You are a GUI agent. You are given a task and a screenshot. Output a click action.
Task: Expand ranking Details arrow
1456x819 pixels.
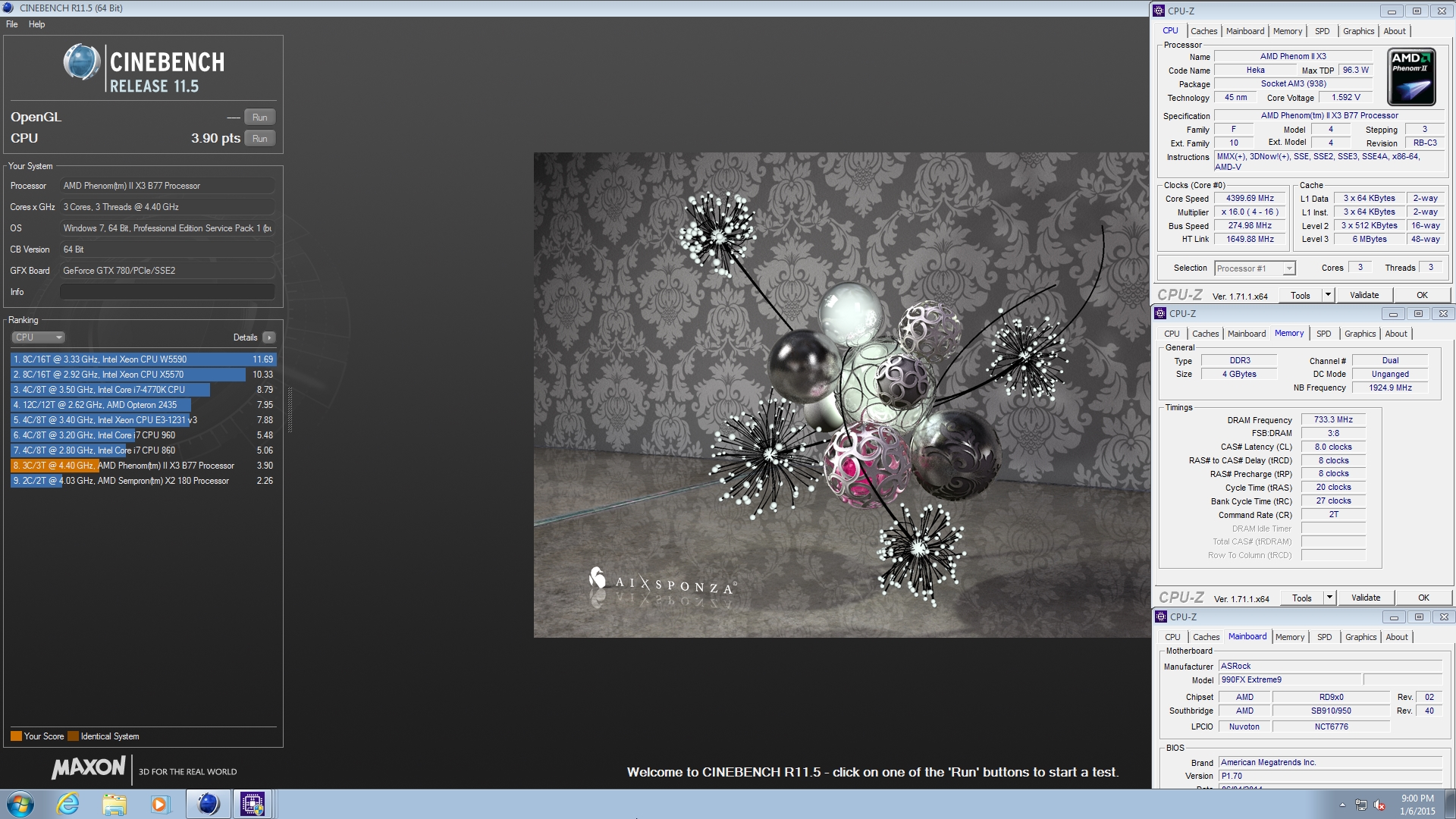point(268,337)
